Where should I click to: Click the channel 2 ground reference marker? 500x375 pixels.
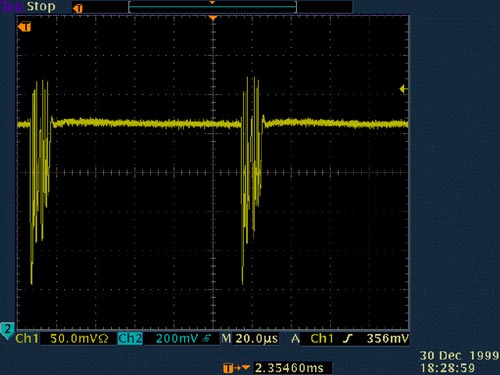(7, 330)
